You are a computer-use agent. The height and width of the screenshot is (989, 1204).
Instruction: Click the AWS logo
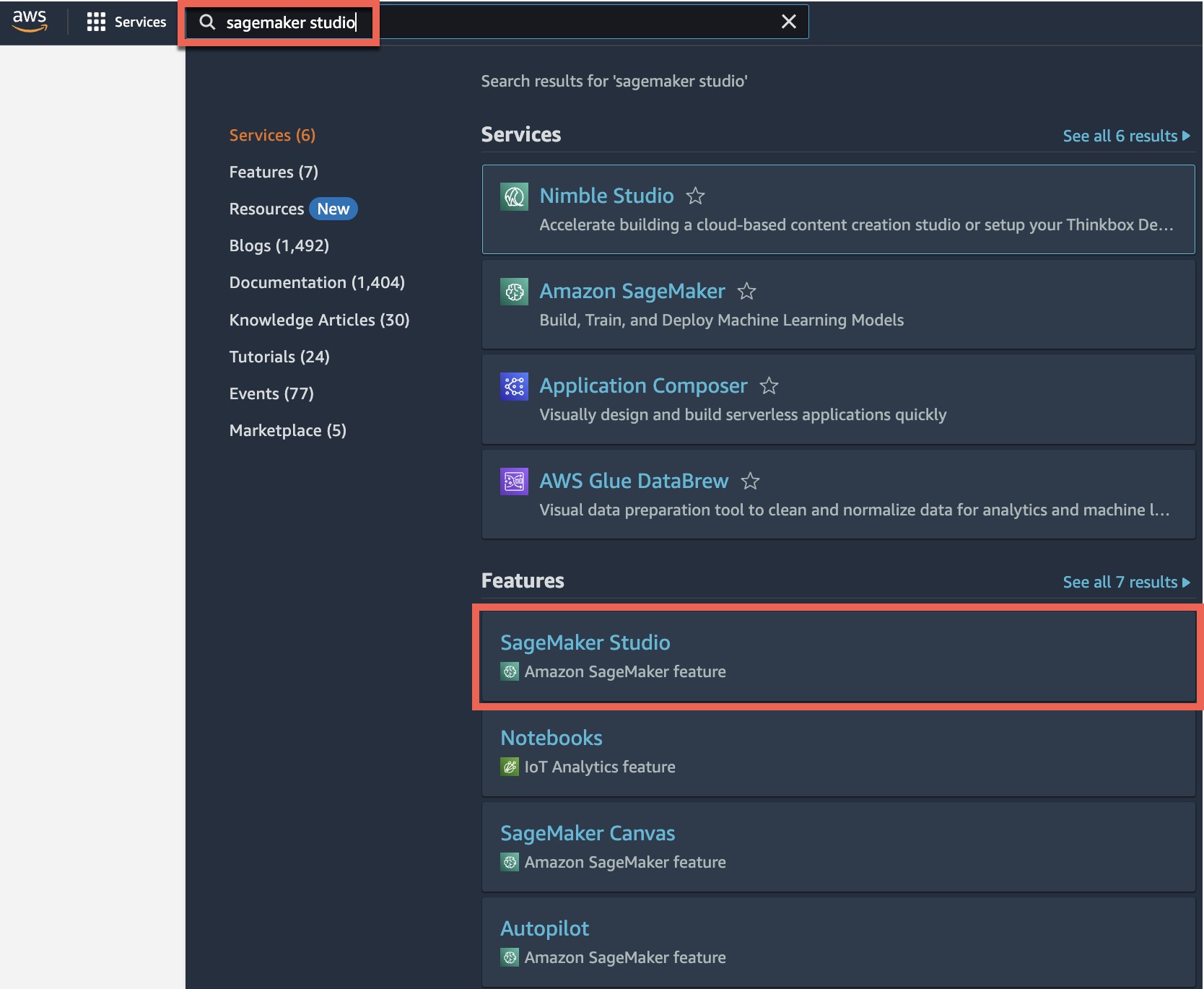coord(30,22)
